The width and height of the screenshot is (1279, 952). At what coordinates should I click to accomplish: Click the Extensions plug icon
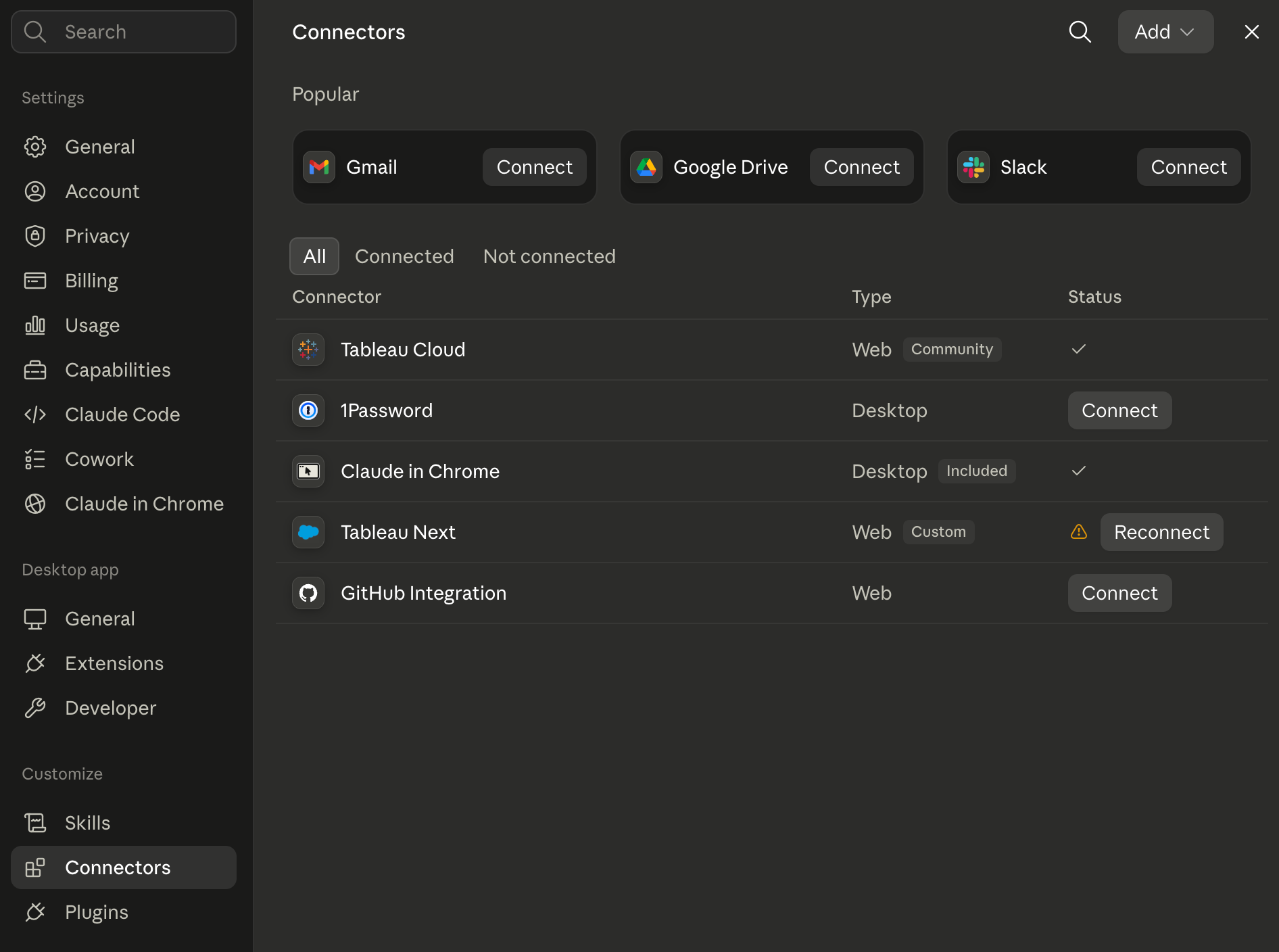(x=35, y=663)
